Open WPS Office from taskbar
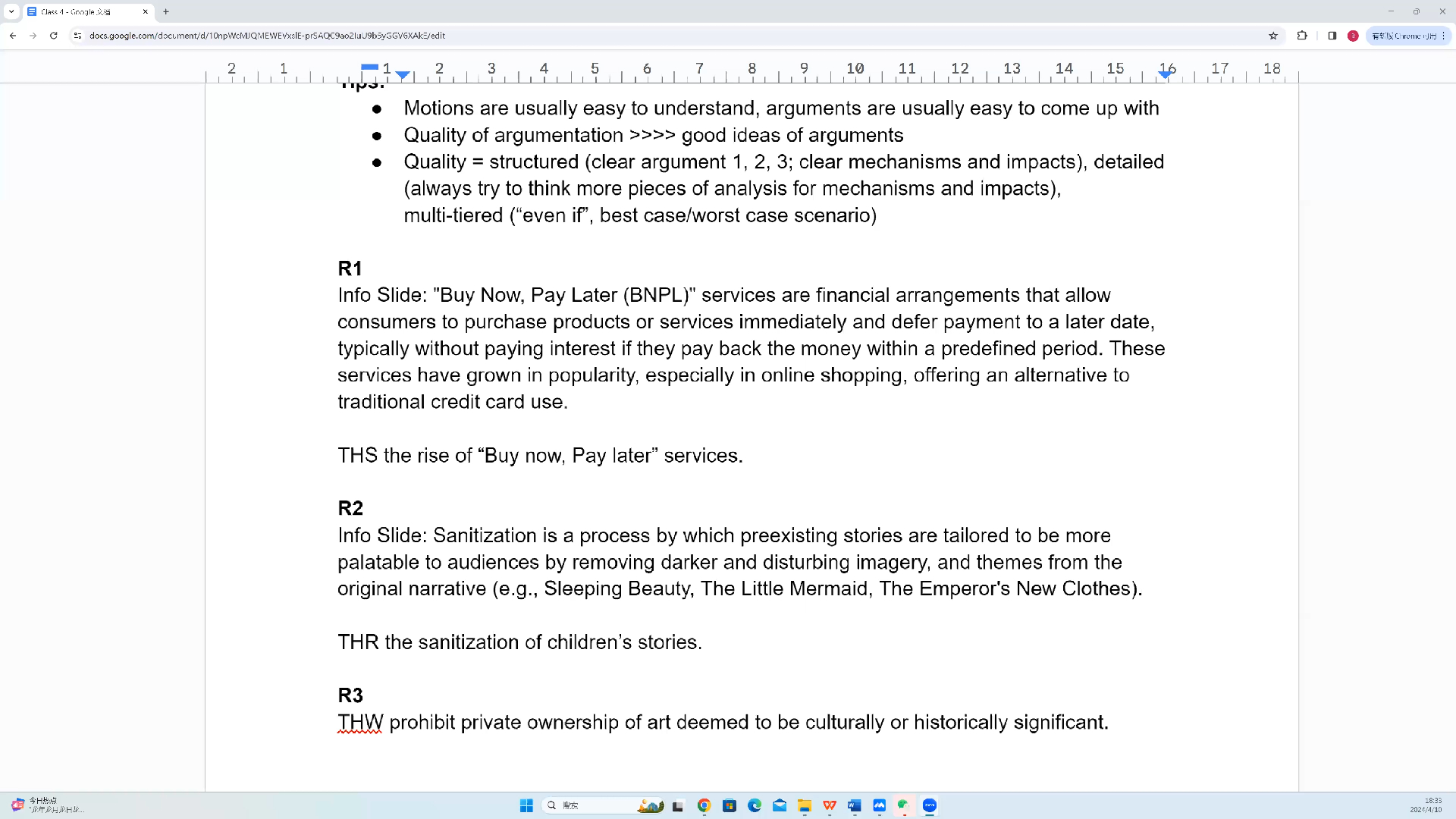The width and height of the screenshot is (1456, 819). click(830, 805)
